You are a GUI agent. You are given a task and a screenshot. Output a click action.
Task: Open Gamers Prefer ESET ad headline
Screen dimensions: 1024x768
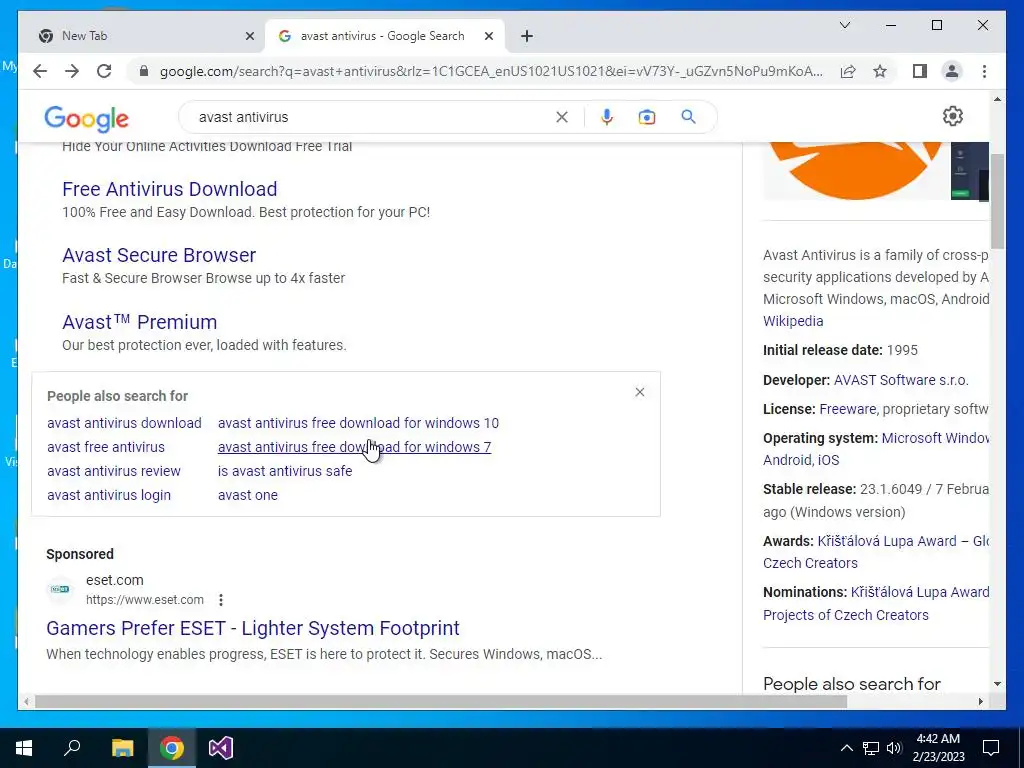(253, 628)
